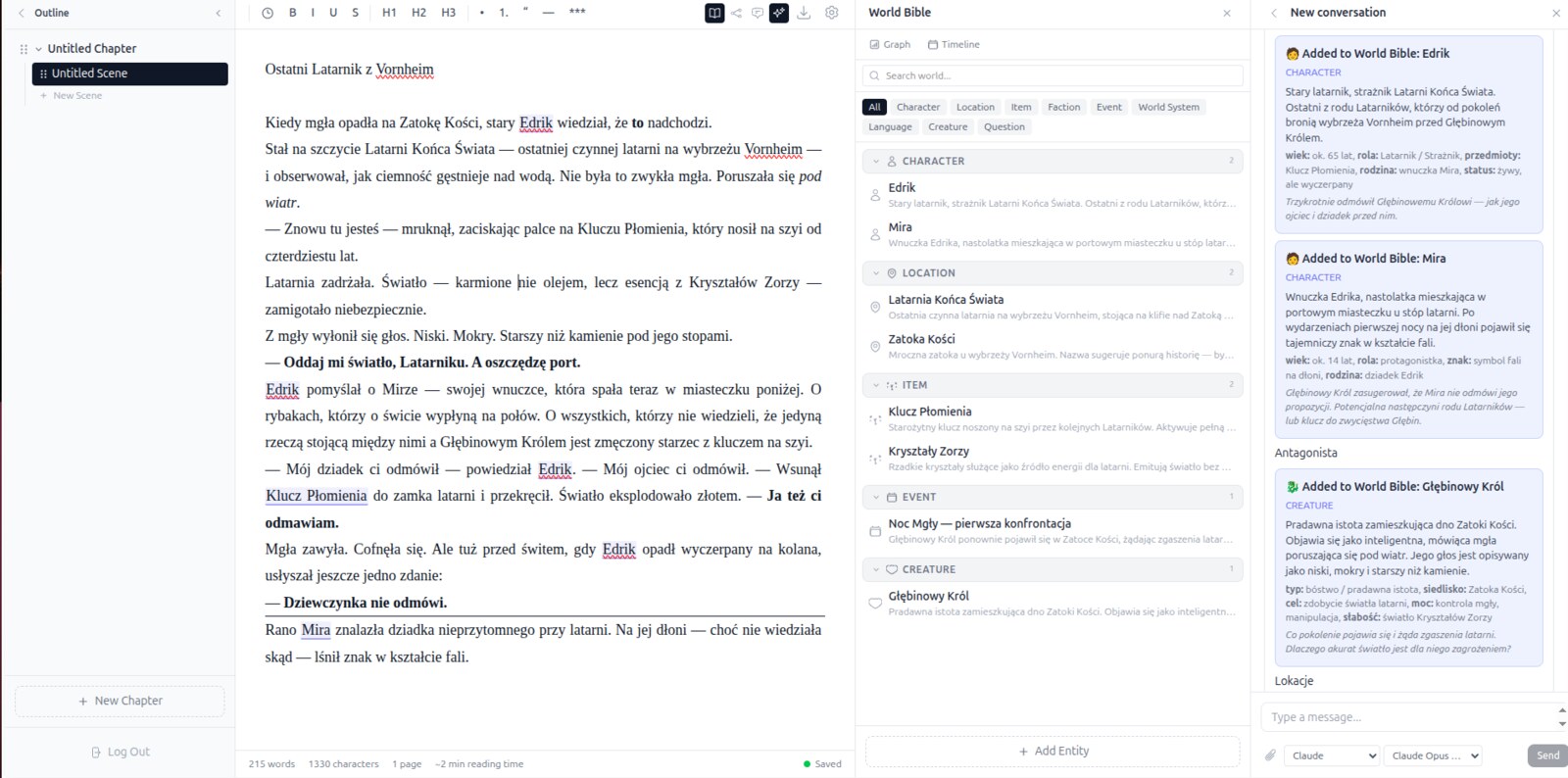Switch to the Timeline view

[954, 44]
